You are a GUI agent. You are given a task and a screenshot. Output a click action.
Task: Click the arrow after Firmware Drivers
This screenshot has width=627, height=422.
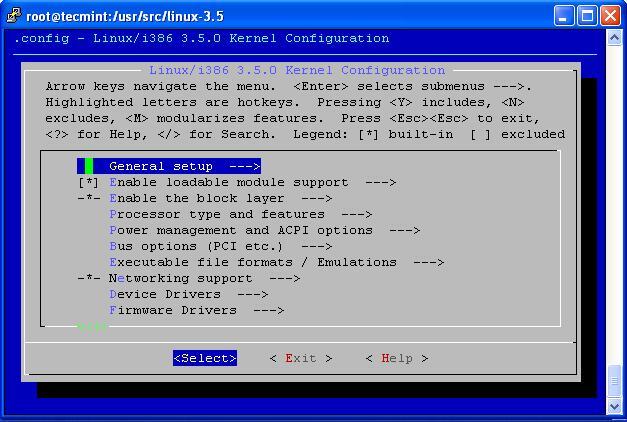tap(269, 311)
